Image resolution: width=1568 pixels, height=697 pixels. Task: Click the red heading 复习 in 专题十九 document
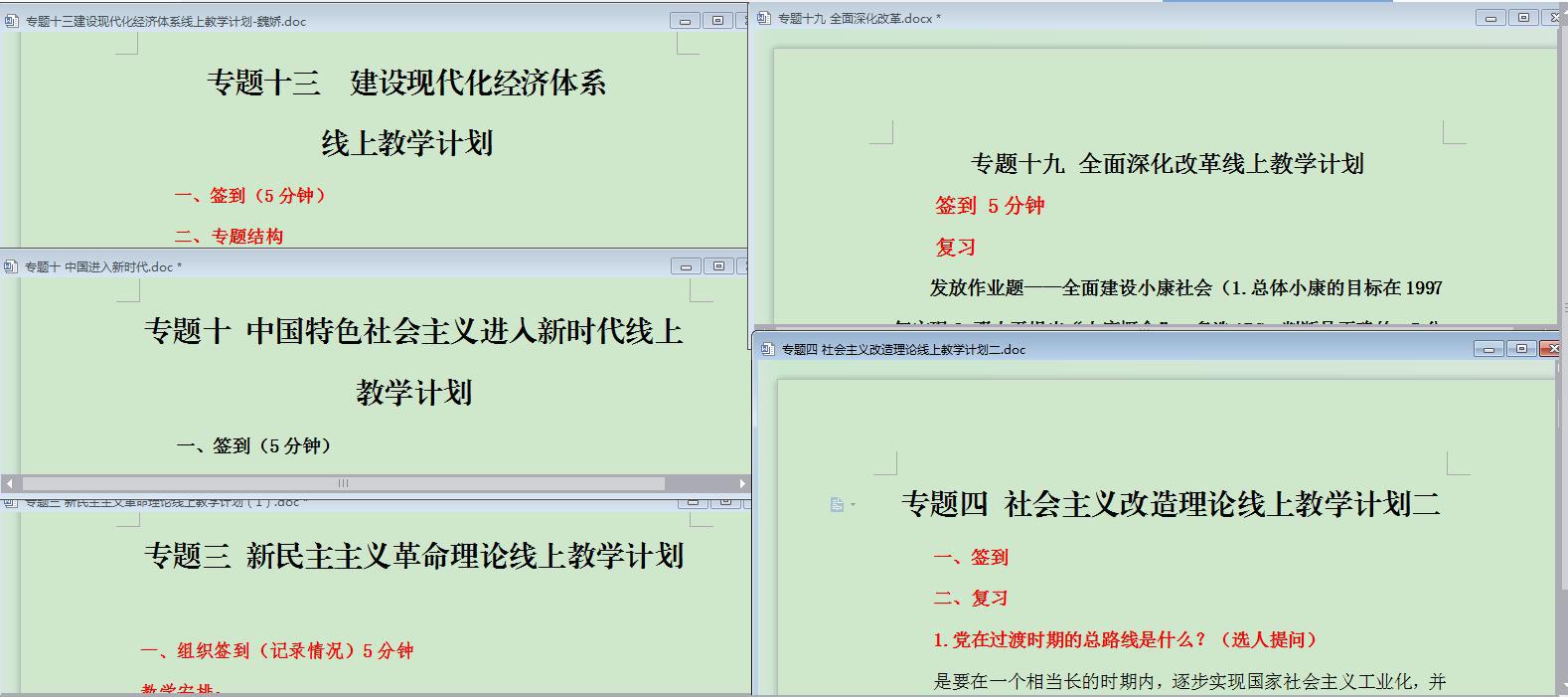click(x=955, y=248)
